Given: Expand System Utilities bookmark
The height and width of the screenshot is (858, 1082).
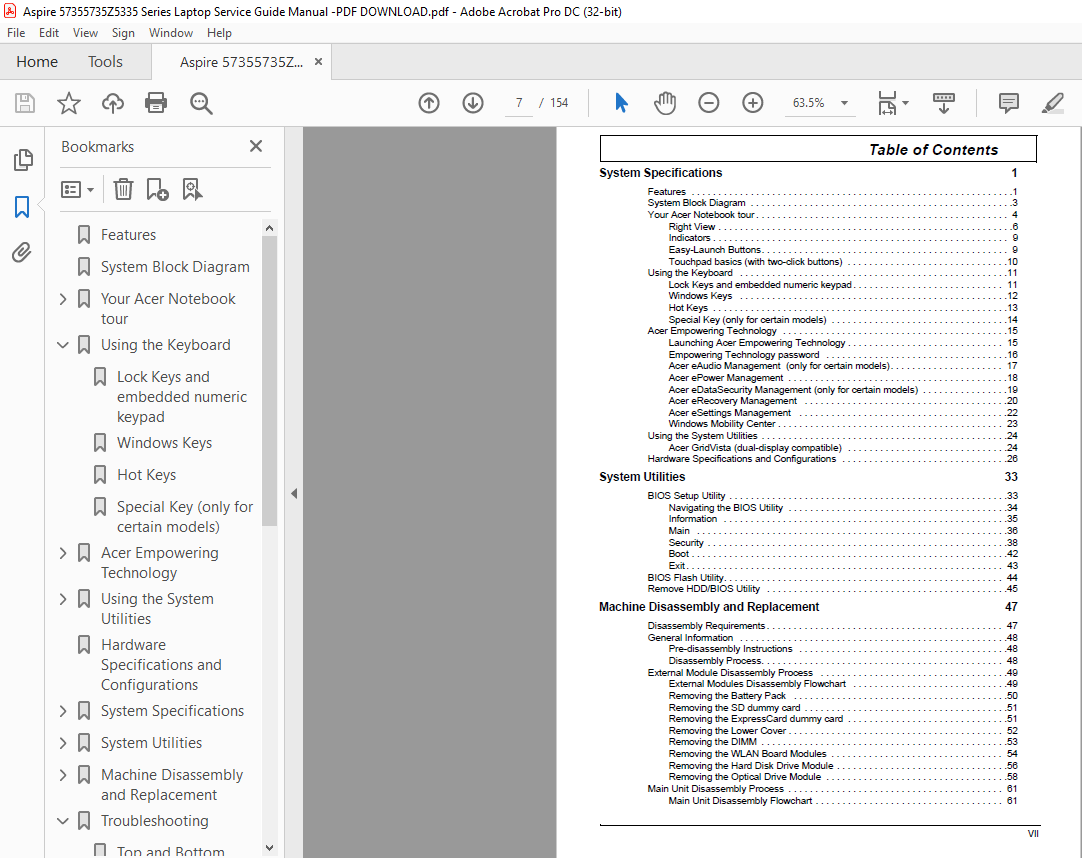Looking at the screenshot, I should pyautogui.click(x=63, y=743).
